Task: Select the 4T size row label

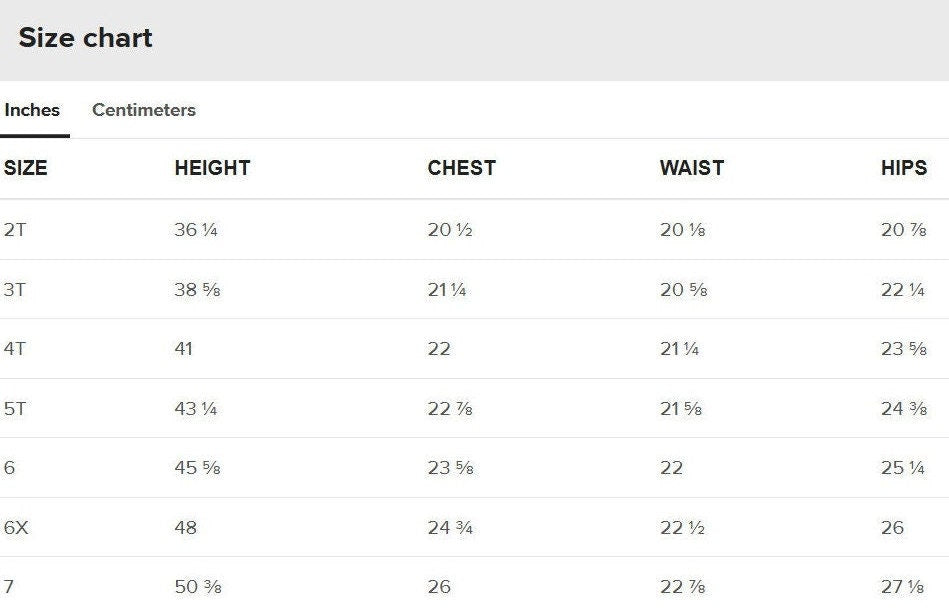Action: (x=15, y=349)
